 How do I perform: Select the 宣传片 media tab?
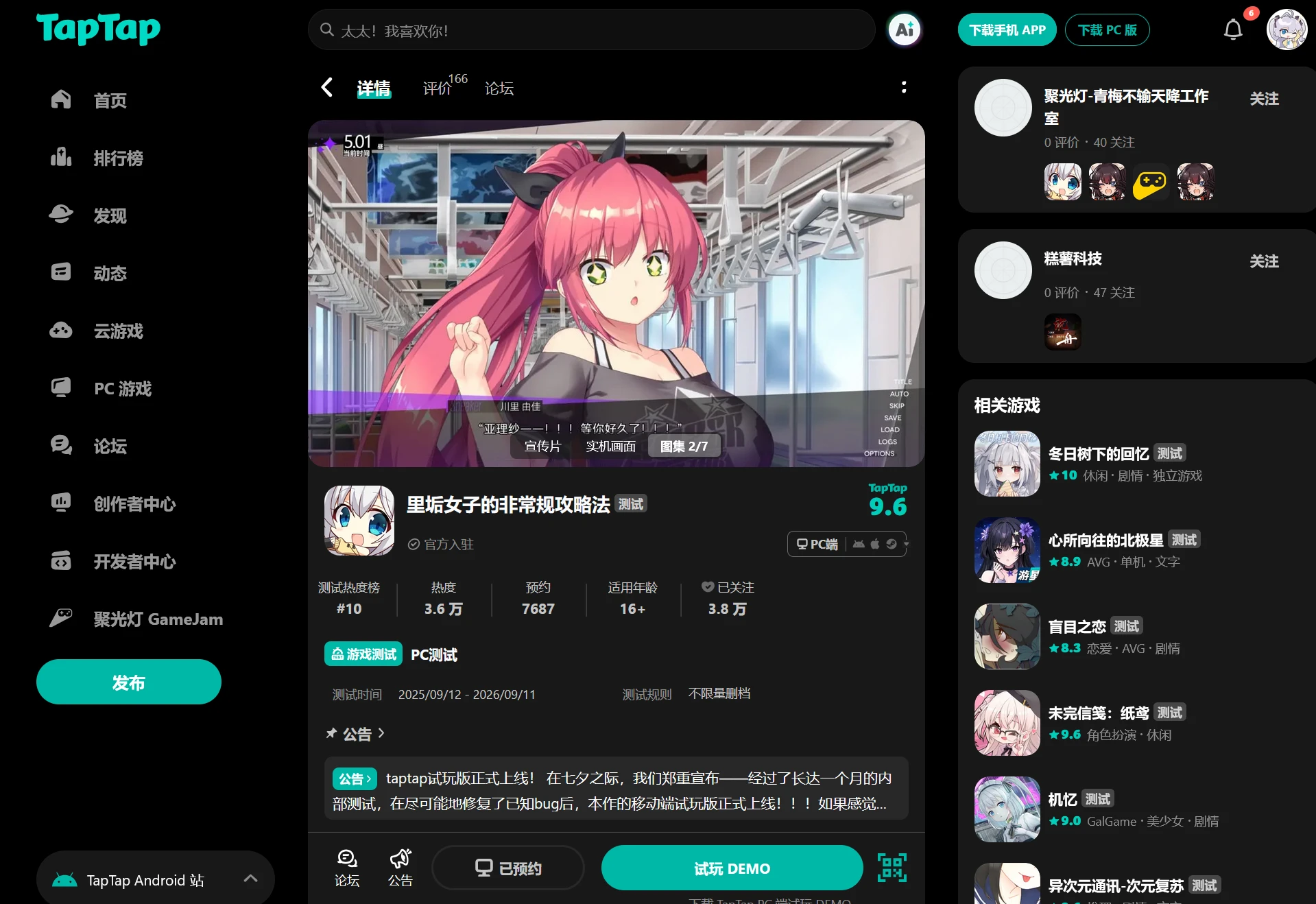[x=543, y=447]
